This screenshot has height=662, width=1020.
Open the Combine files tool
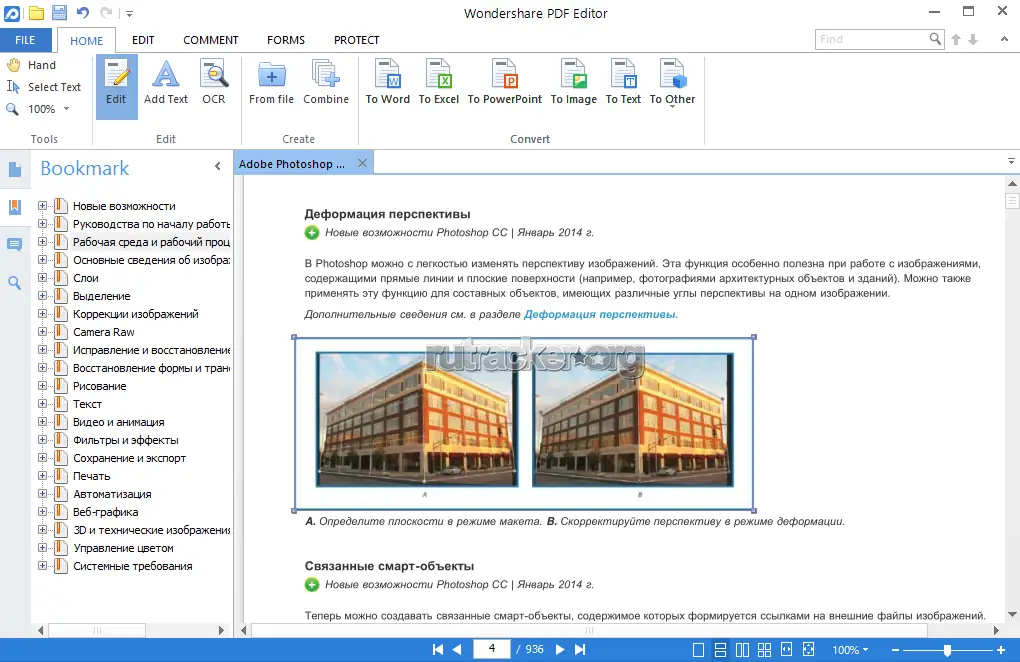326,83
